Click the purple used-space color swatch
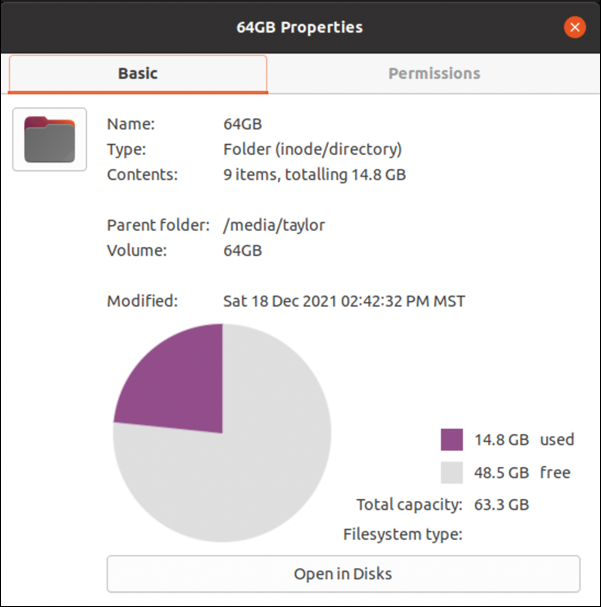Viewport: 601px width, 607px height. pos(452,440)
